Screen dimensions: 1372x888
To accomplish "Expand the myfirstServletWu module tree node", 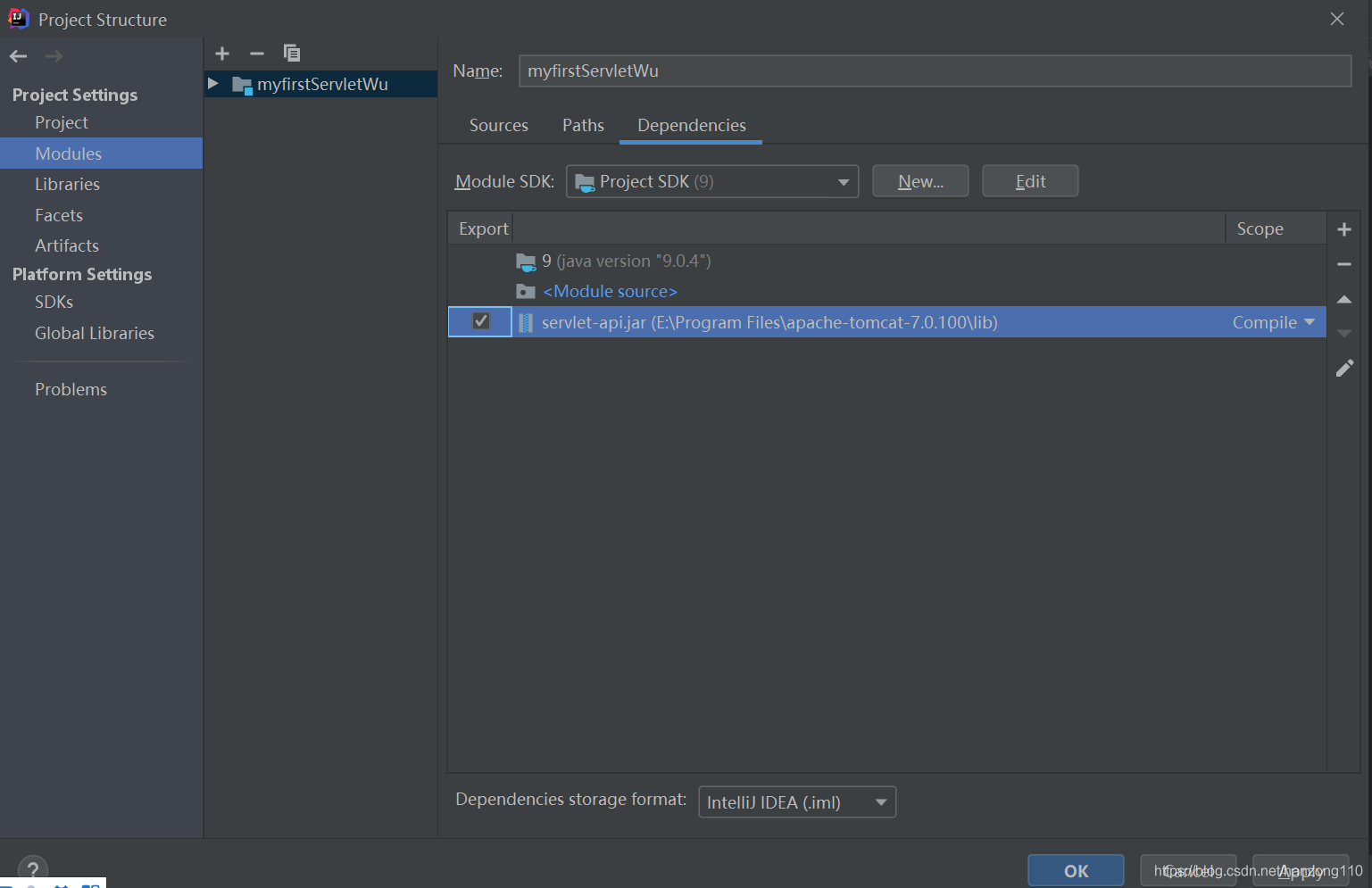I will click(213, 84).
